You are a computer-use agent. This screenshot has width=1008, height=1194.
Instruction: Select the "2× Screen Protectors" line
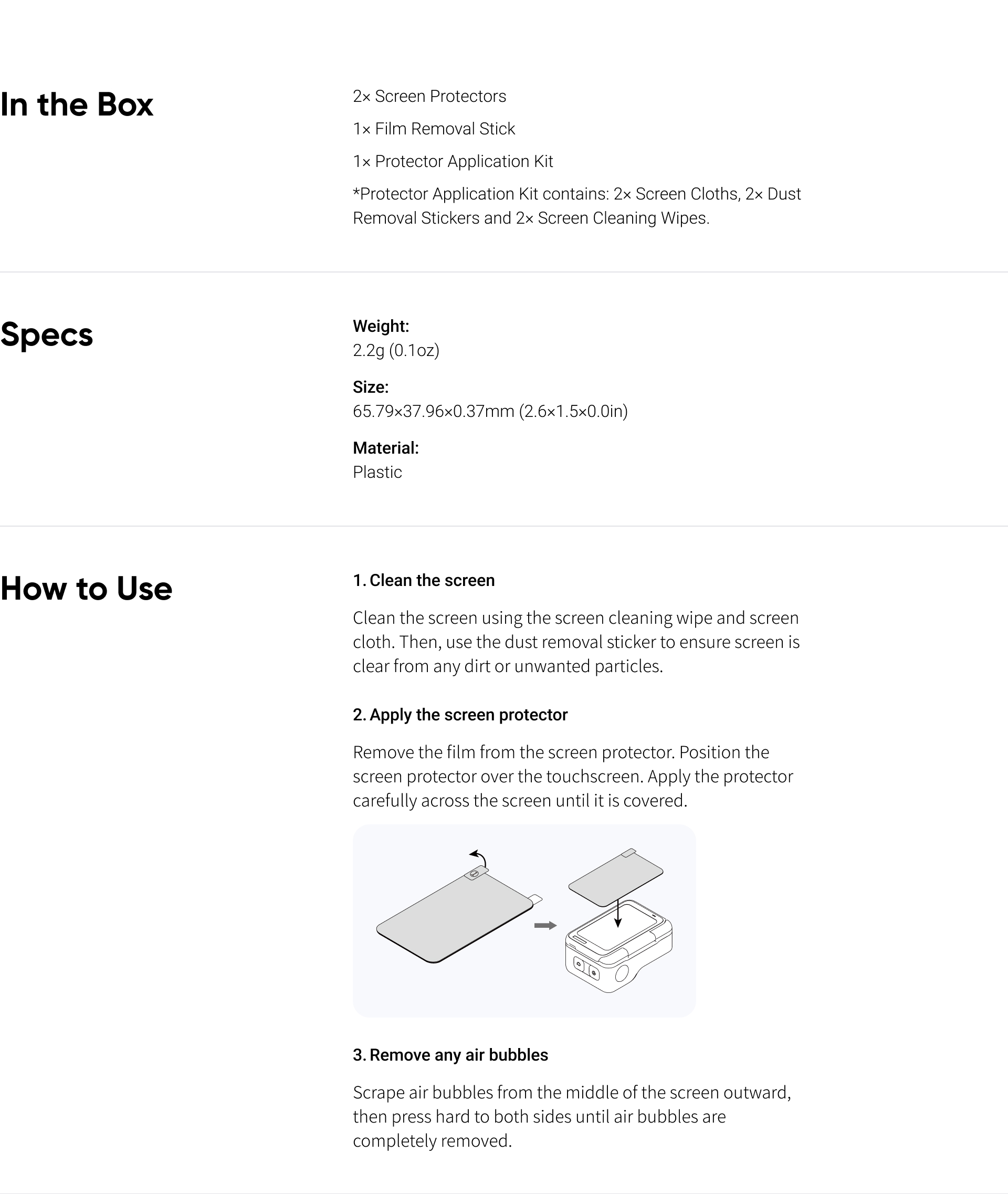pos(429,96)
